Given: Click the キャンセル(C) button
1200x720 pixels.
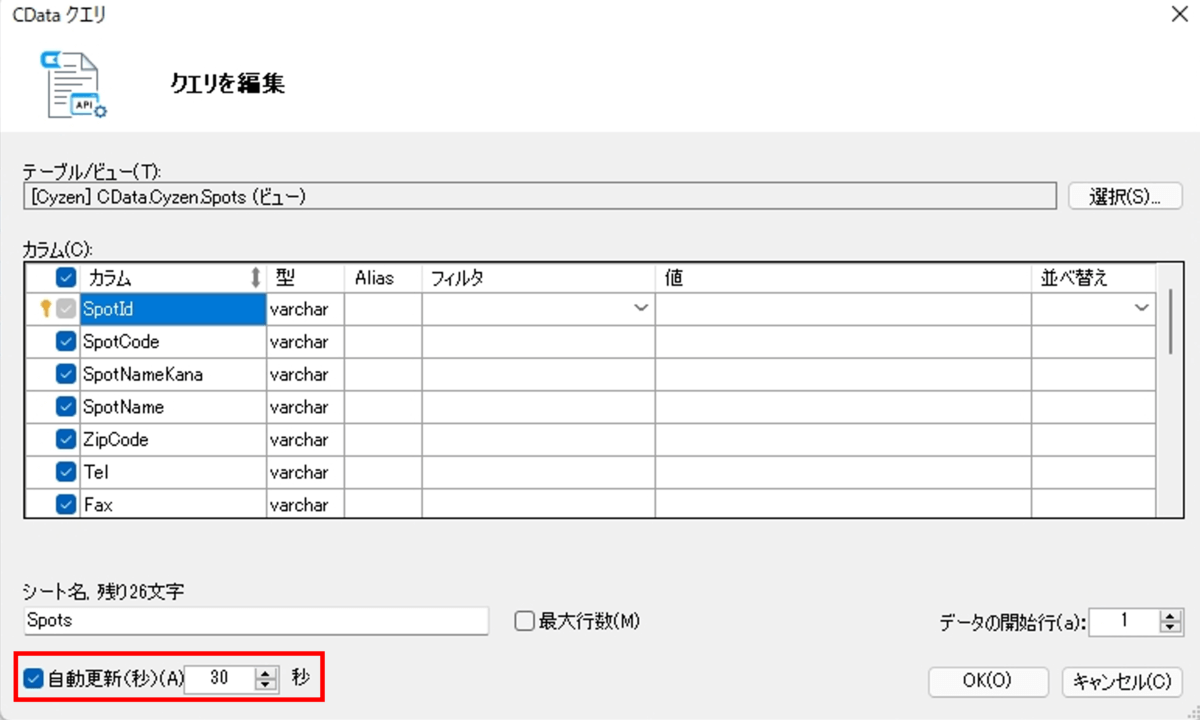Looking at the screenshot, I should [x=1122, y=681].
